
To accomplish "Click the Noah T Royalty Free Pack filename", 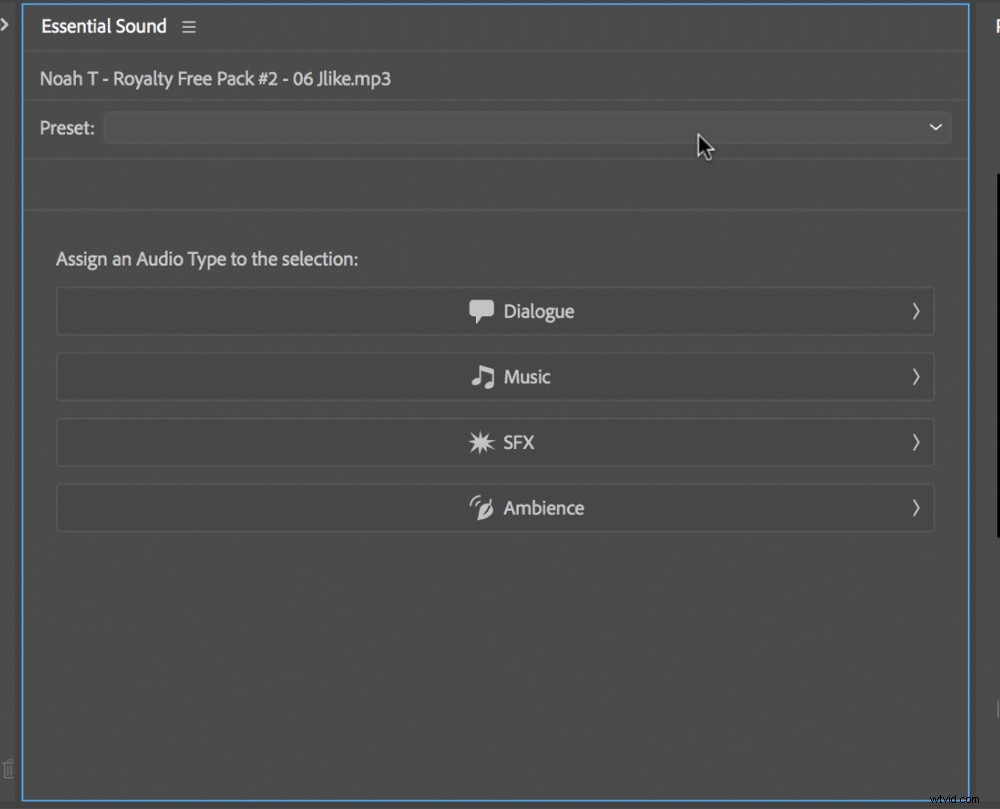I will click(x=216, y=78).
